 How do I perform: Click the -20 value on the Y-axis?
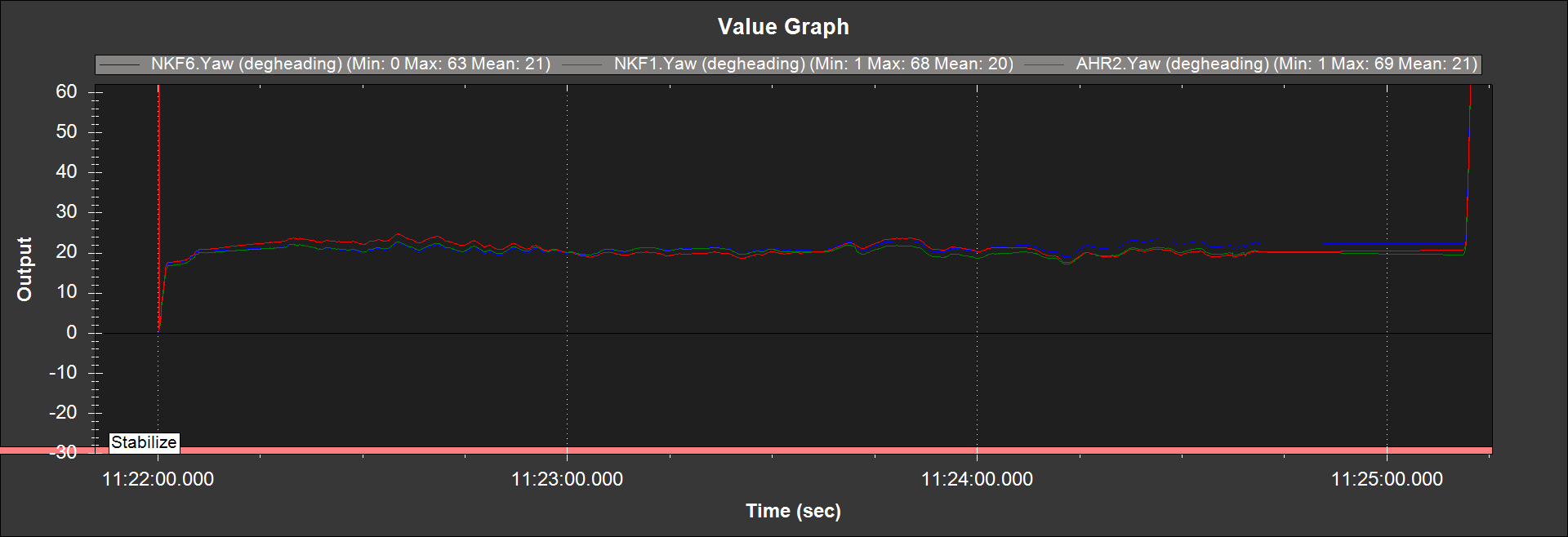tap(63, 412)
